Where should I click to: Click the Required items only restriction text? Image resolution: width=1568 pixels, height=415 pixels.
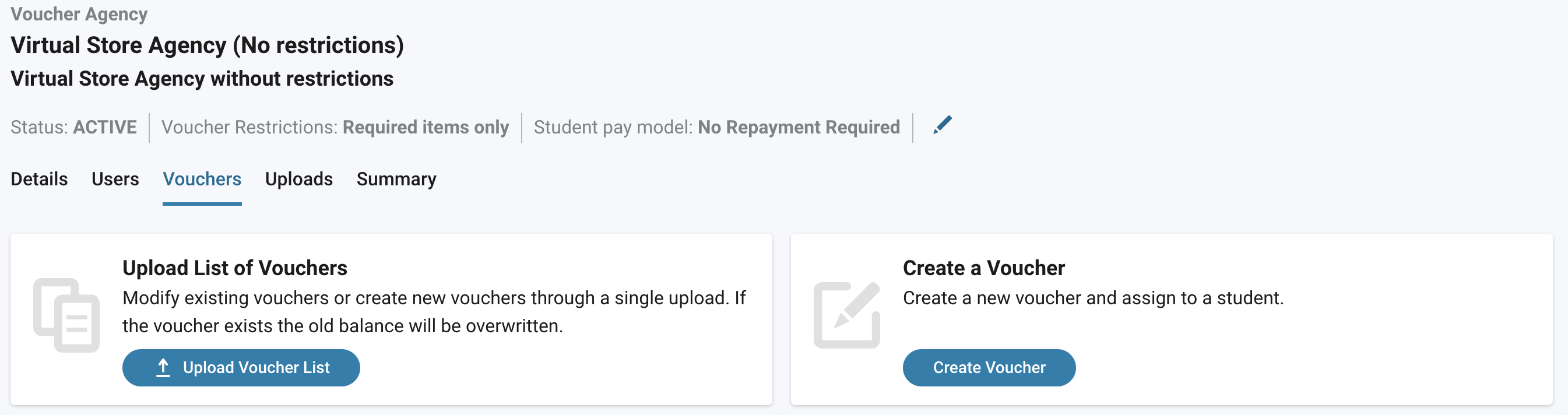(x=426, y=127)
